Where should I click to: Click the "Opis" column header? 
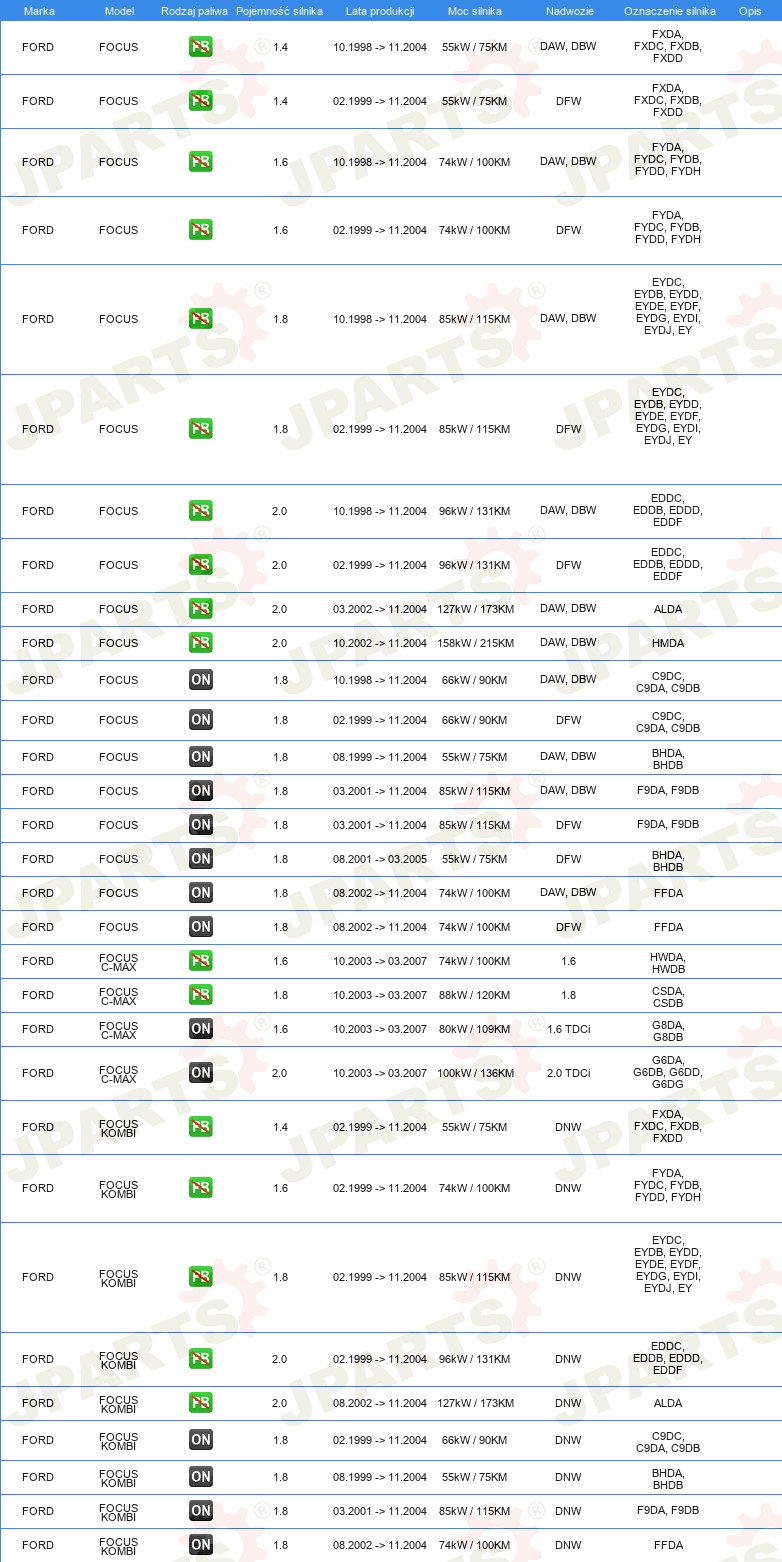point(750,11)
